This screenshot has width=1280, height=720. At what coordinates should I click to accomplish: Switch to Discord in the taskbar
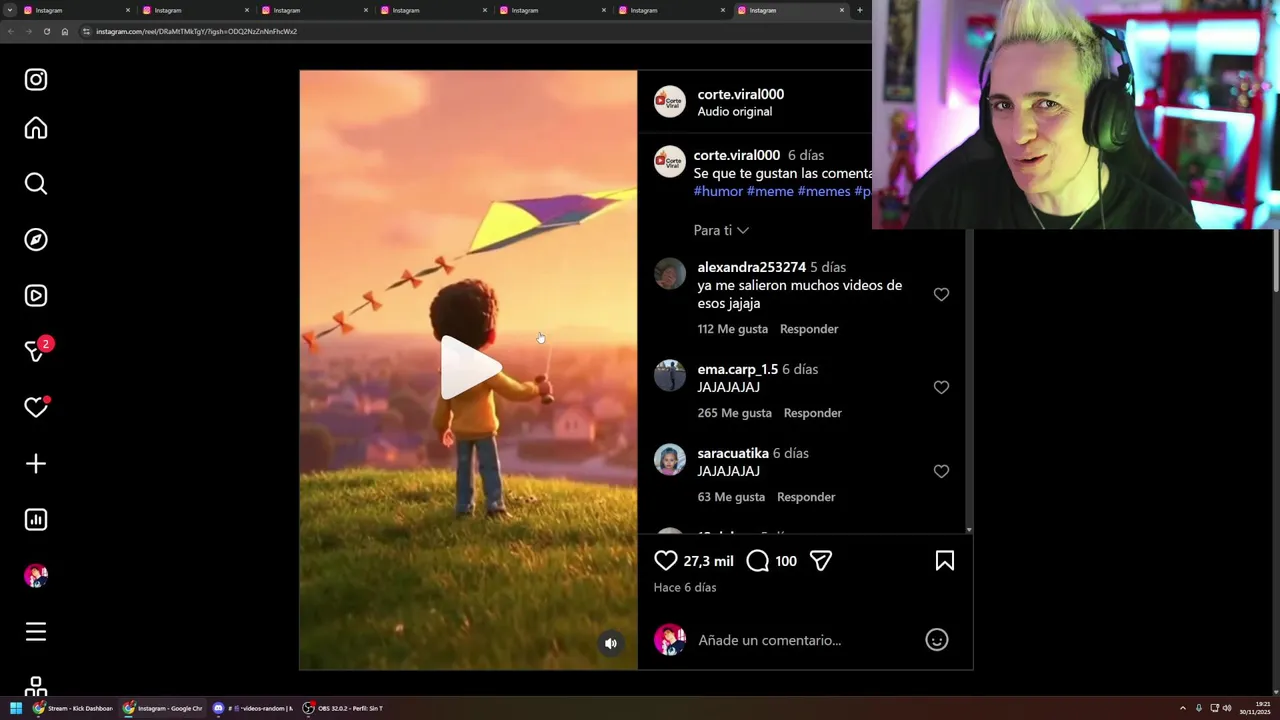click(x=251, y=708)
